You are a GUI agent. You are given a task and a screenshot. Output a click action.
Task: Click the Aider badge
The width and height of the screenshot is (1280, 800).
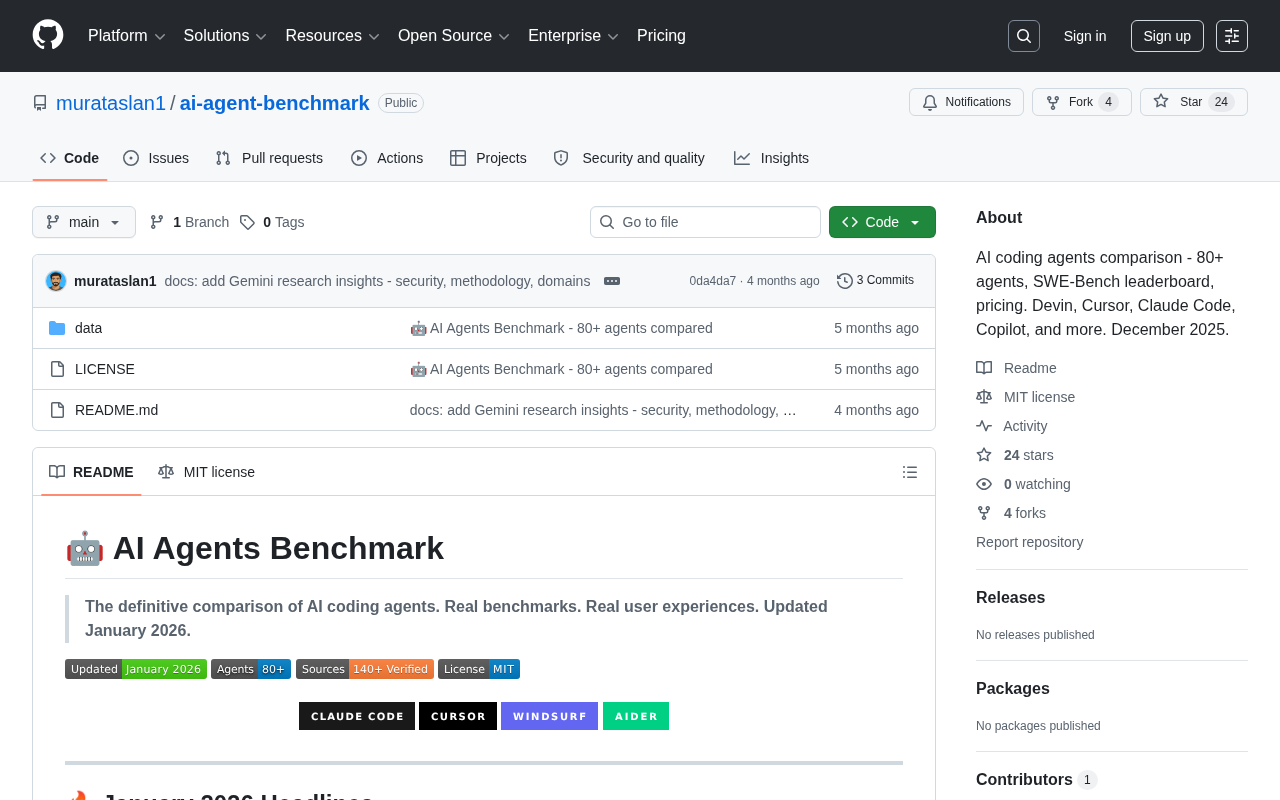[x=636, y=716]
